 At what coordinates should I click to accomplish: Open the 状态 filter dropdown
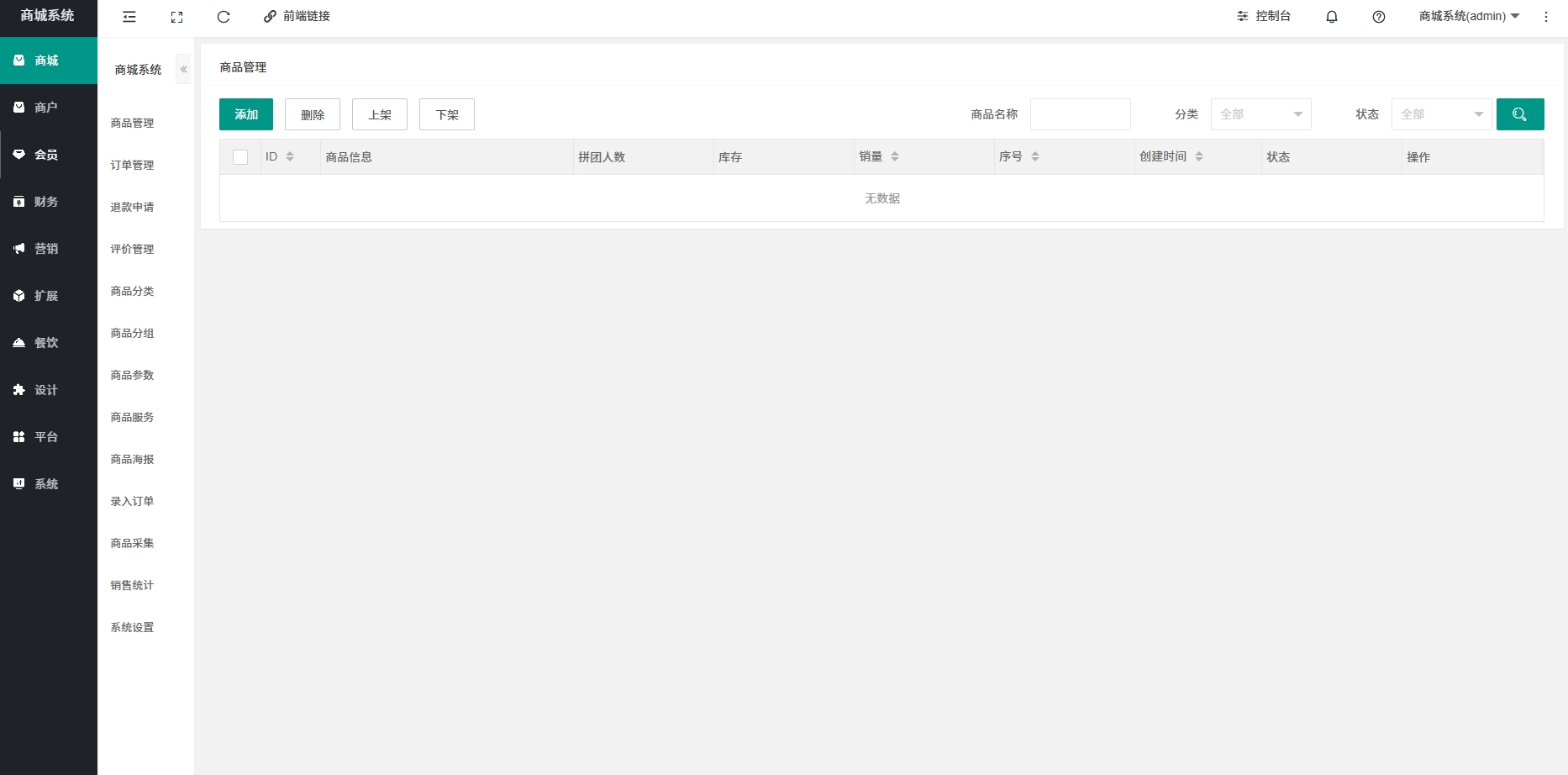[1442, 114]
